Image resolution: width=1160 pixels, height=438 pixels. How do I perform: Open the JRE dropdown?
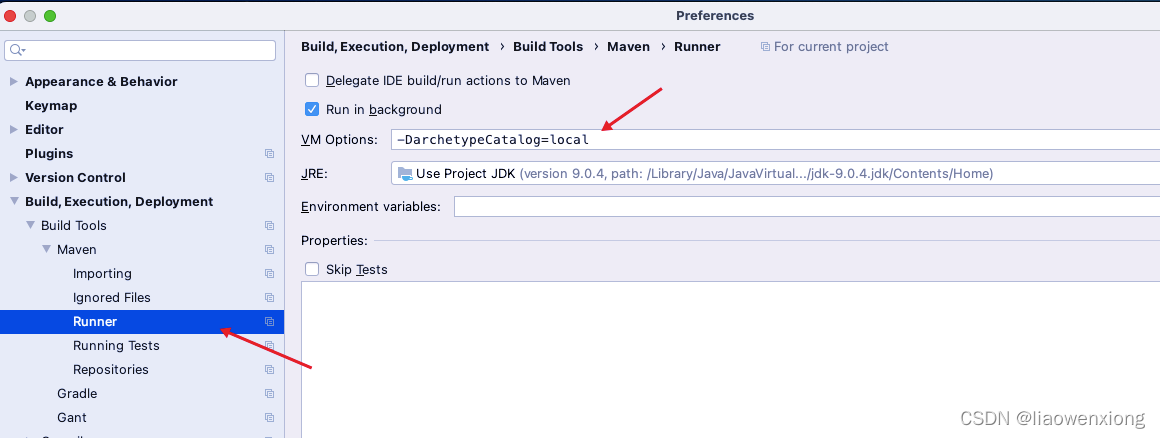point(775,174)
